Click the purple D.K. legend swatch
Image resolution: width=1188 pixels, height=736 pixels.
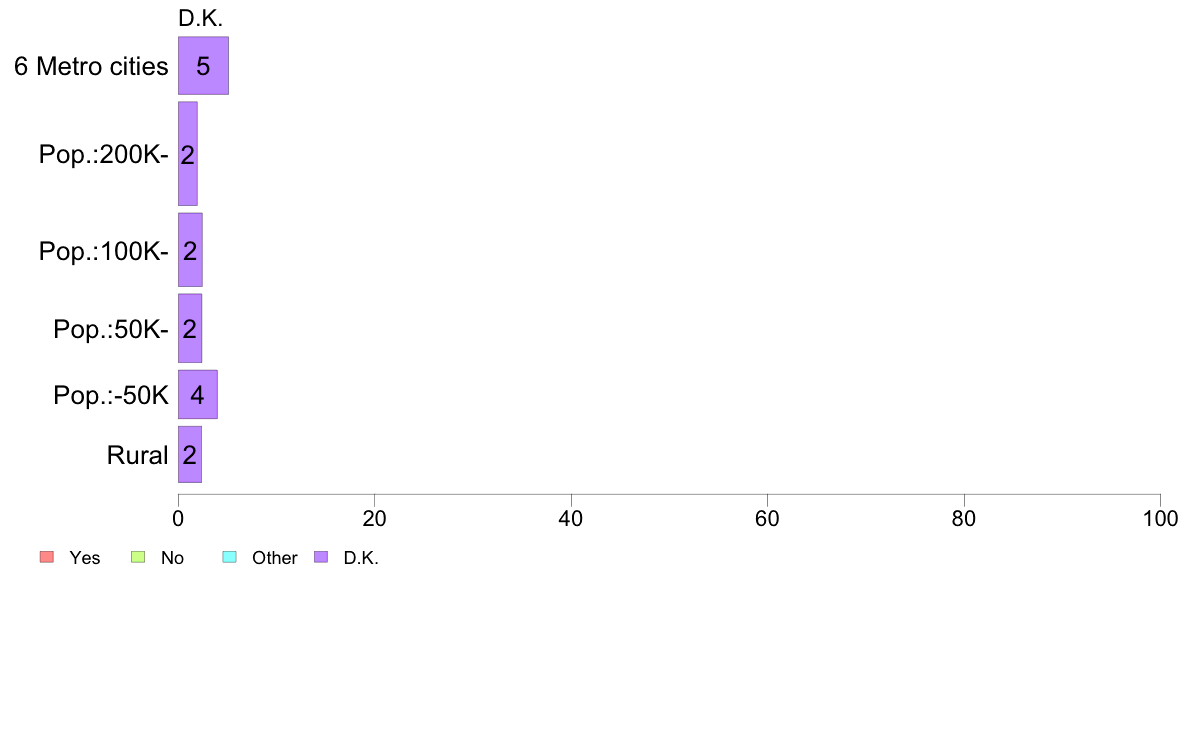pos(321,557)
